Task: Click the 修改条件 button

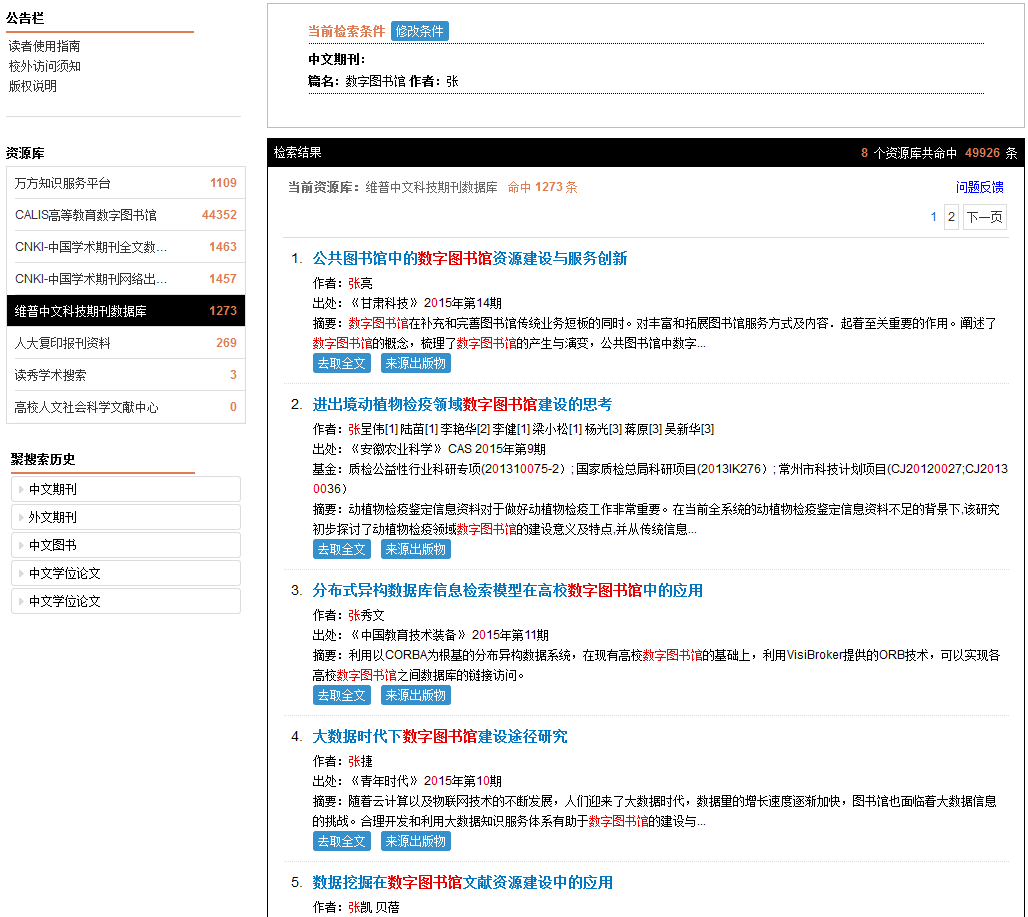Action: [x=419, y=31]
